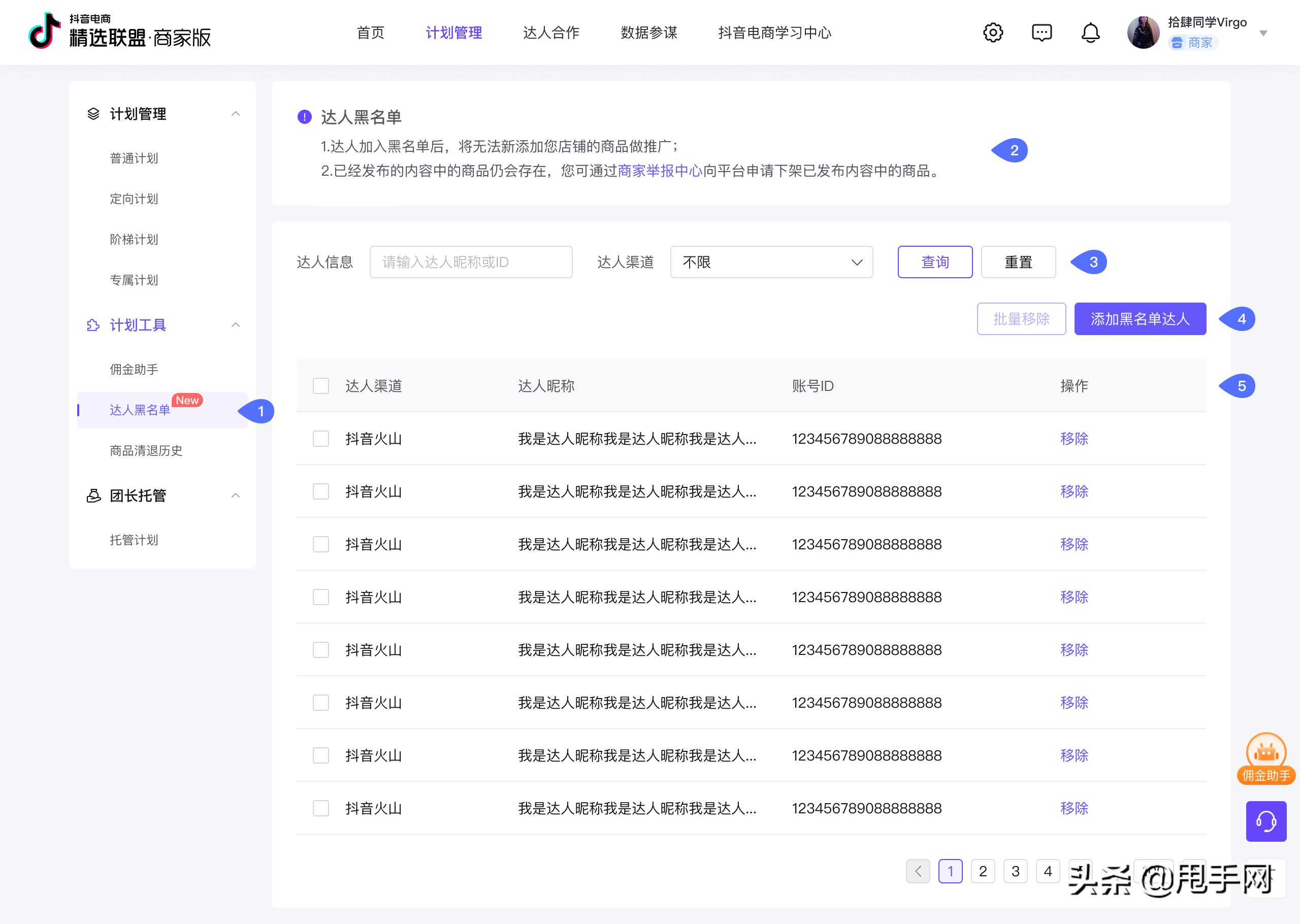Screen dimensions: 1300x924
Task: Click the 批量移除 button
Action: (x=1021, y=319)
